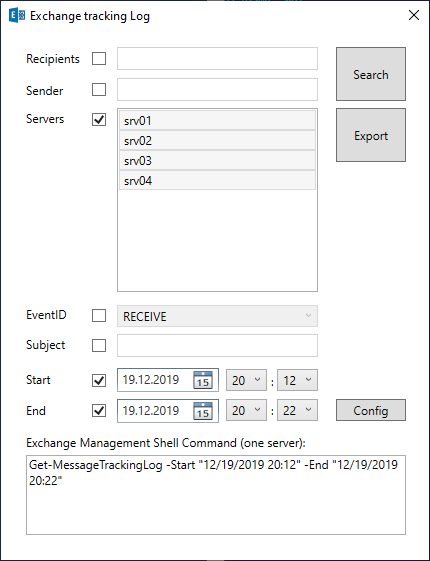
Task: Enable the Recipients checkbox
Action: pos(99,59)
